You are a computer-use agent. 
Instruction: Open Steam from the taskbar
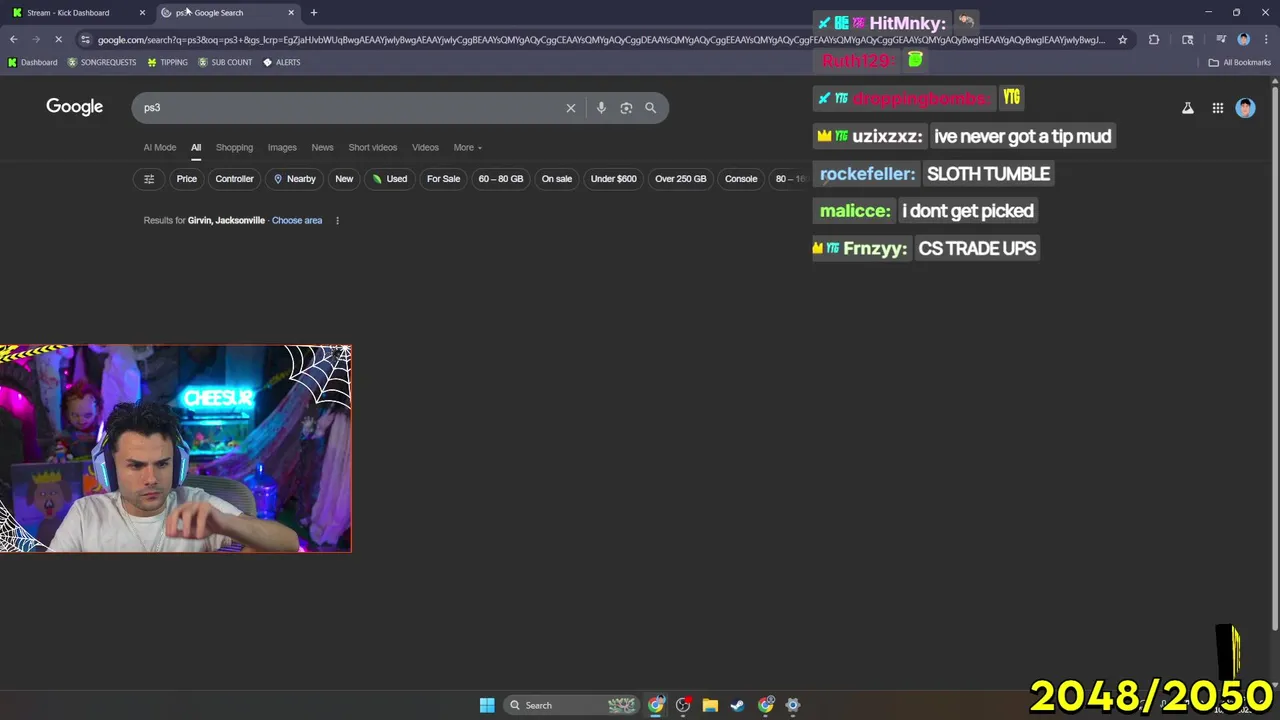tap(737, 705)
